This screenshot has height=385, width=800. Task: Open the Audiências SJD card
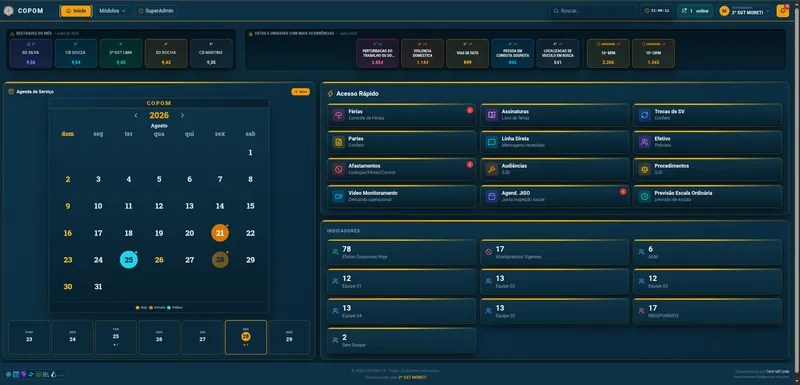pyautogui.click(x=555, y=169)
